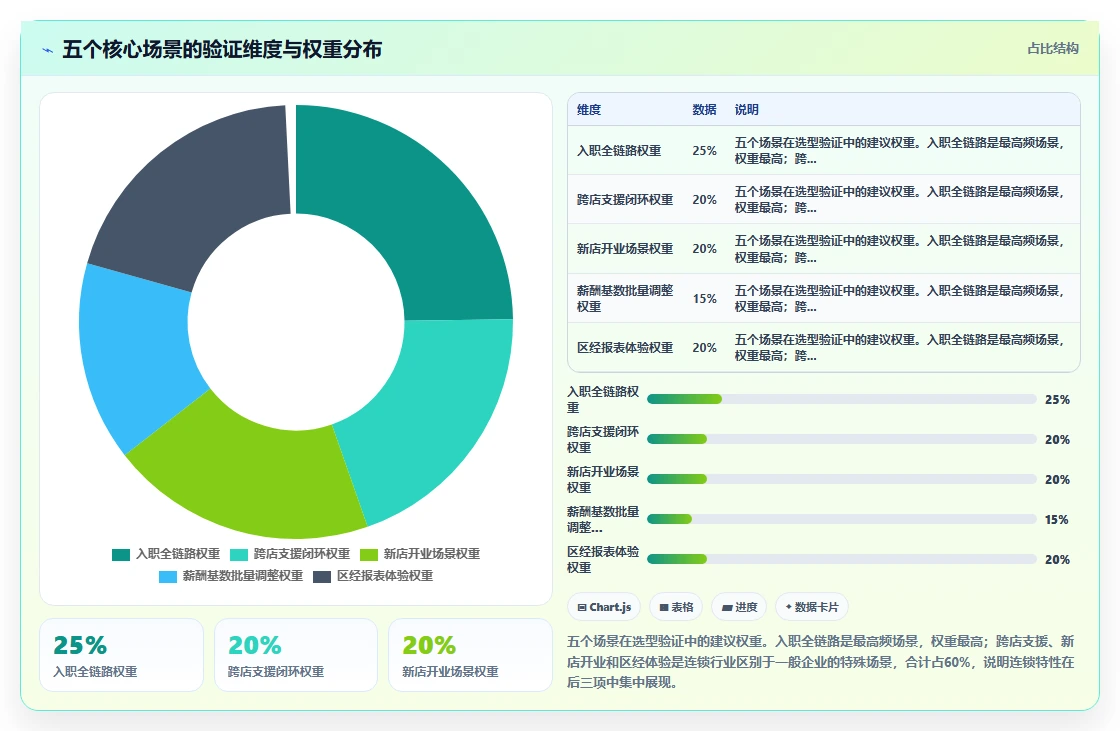The image size is (1120, 731).
Task: Open the 25% 入职全链路权重 data card
Action: click(121, 655)
